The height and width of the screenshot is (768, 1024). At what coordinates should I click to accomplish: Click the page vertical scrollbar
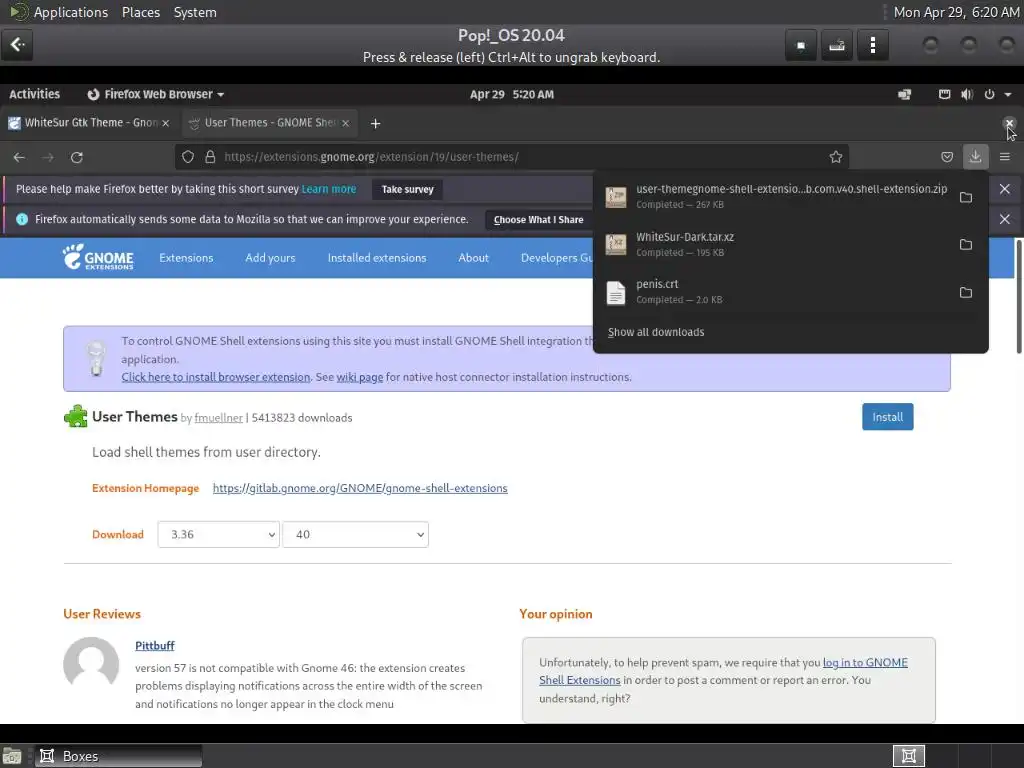tap(1018, 296)
